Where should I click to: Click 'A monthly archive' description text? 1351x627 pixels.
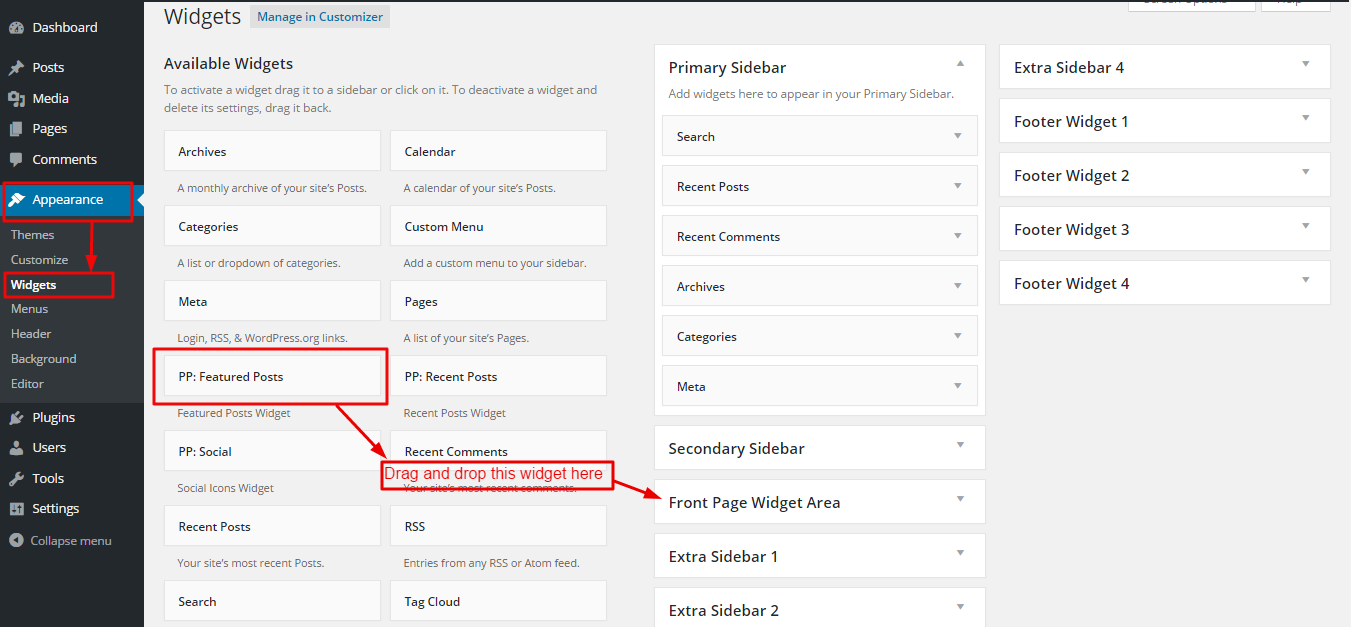click(x=272, y=188)
